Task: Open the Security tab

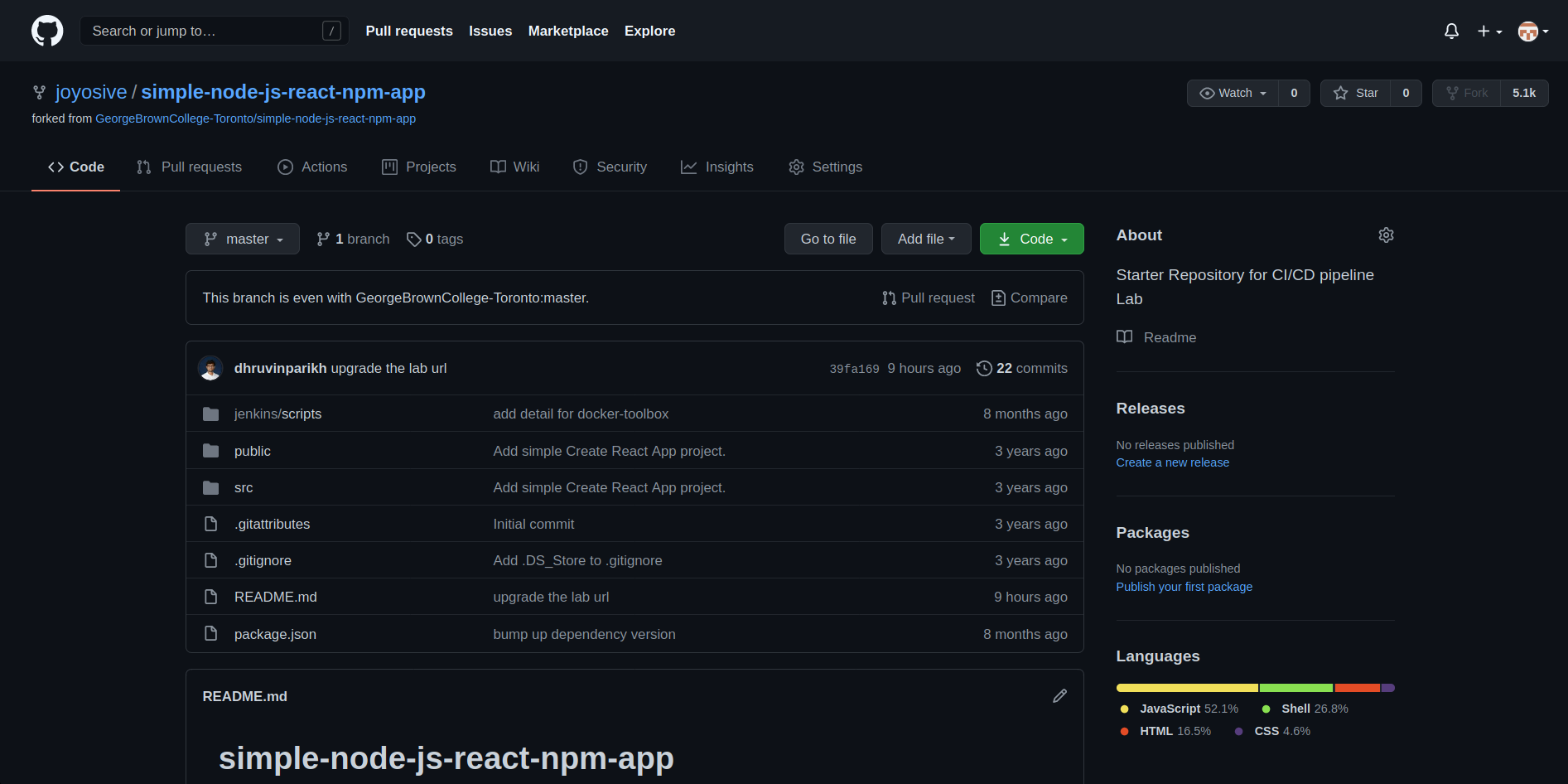Action: coord(610,167)
